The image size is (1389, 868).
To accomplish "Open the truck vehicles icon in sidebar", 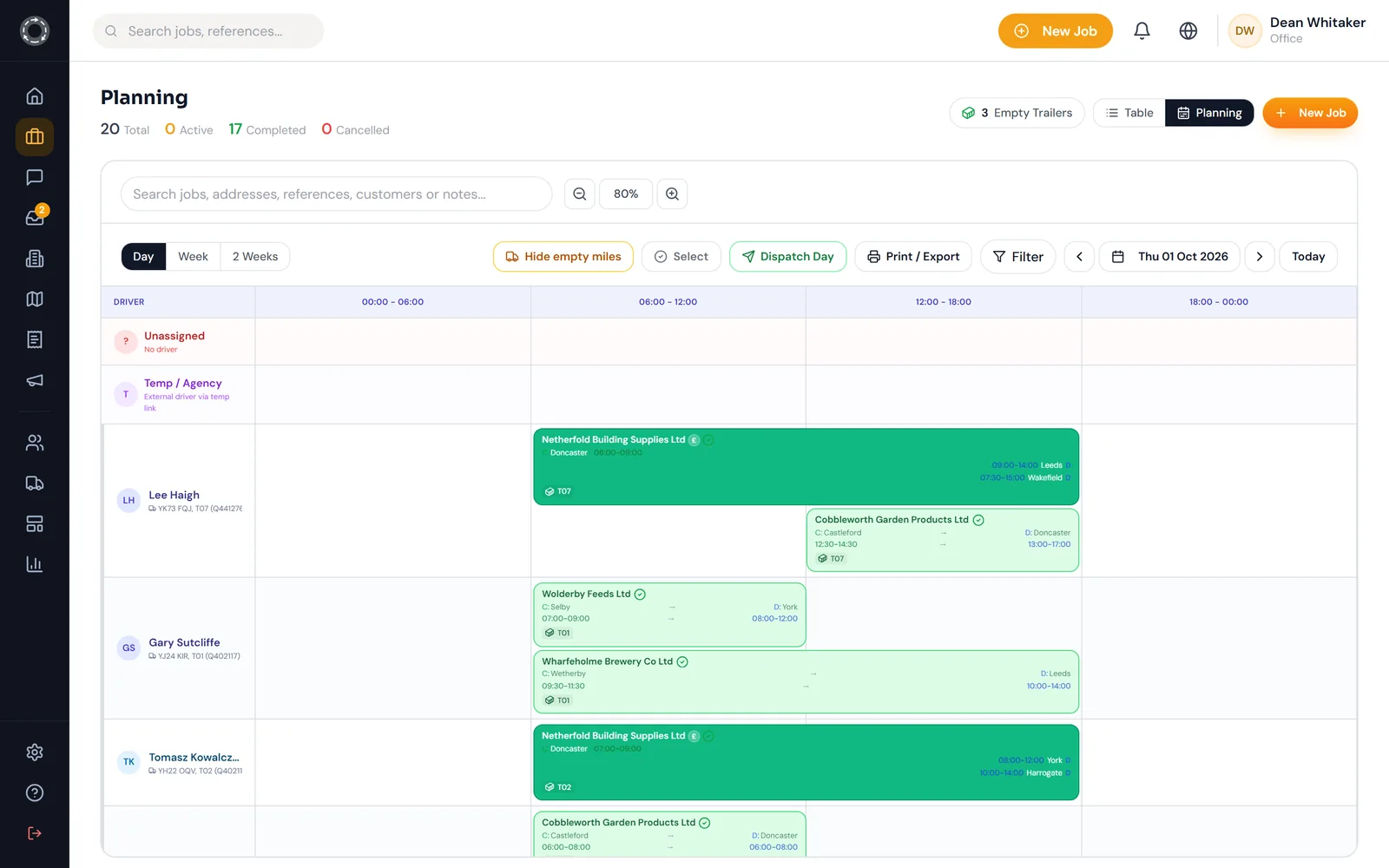I will [35, 483].
